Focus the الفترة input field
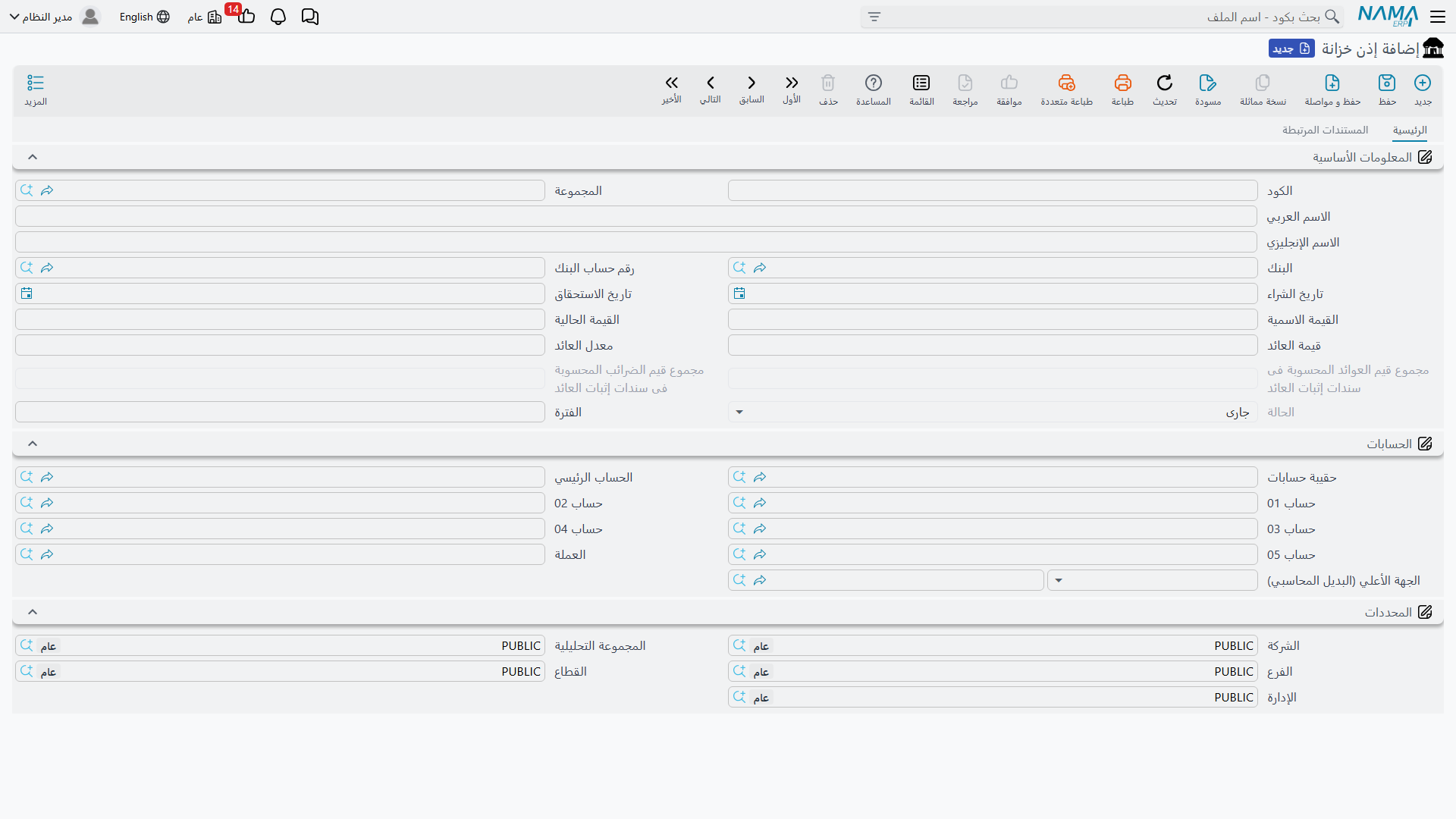Image resolution: width=1456 pixels, height=819 pixels. (280, 412)
